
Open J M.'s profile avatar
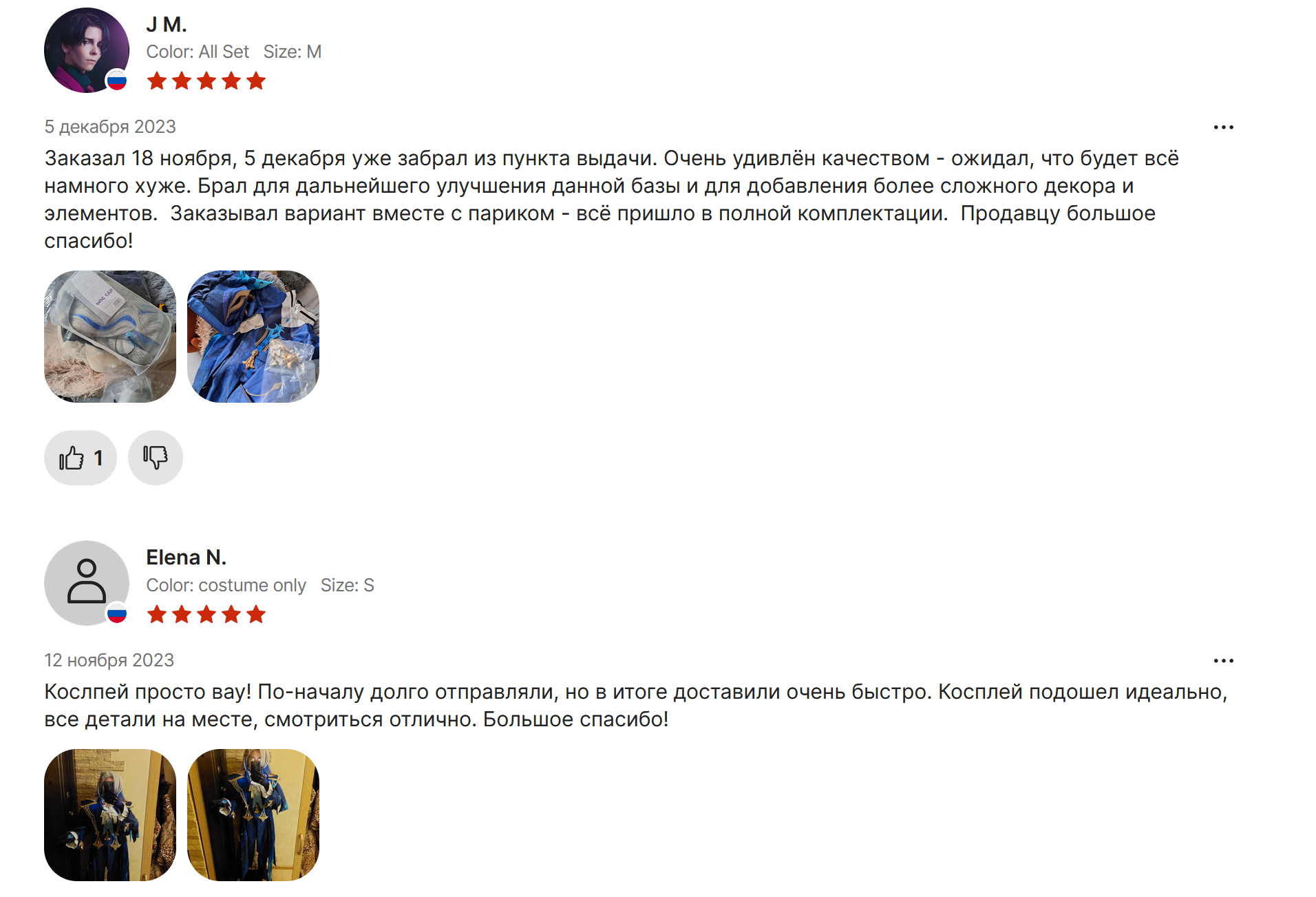coord(87,50)
